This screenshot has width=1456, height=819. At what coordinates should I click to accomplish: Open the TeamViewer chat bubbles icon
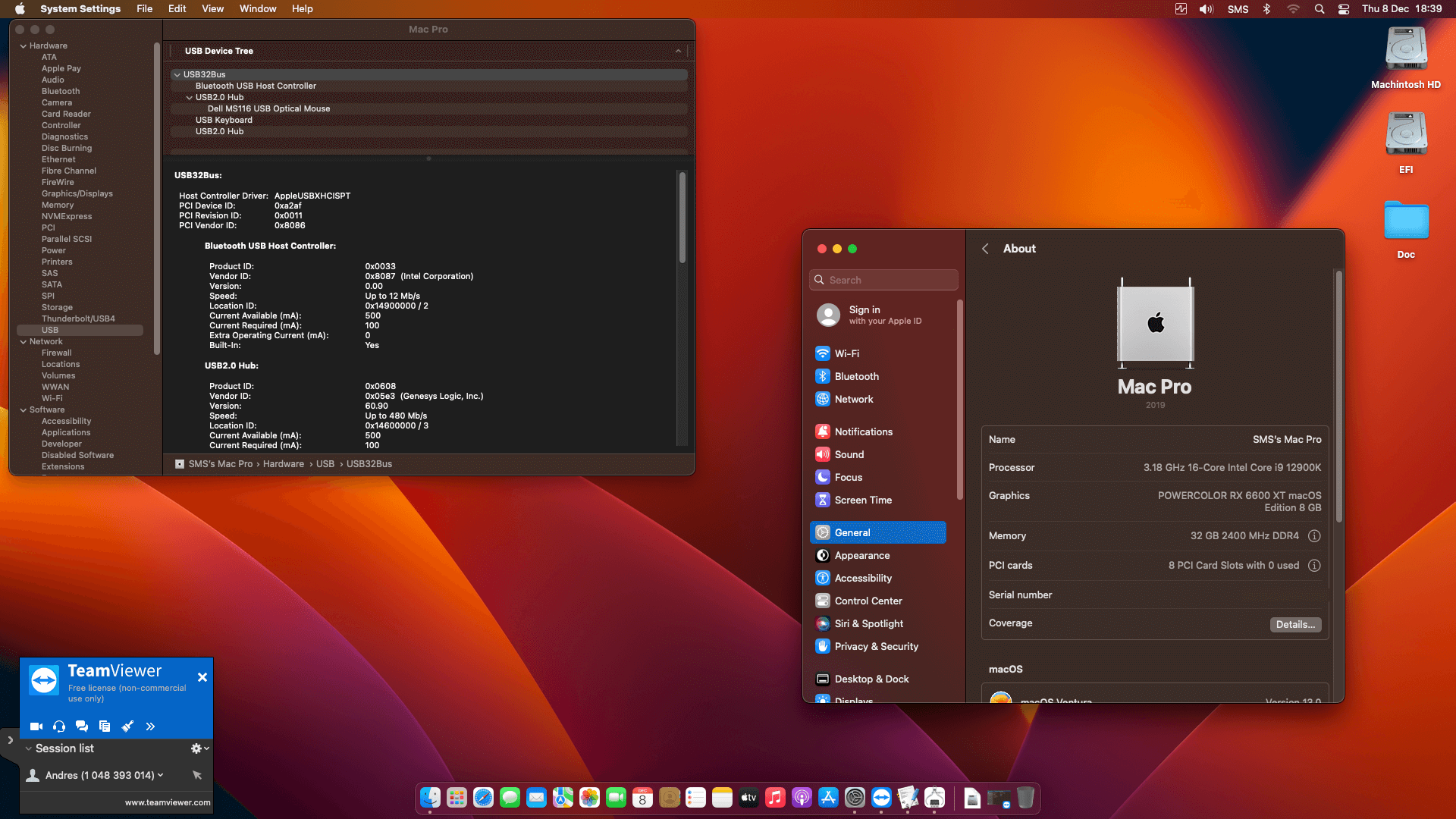82,726
